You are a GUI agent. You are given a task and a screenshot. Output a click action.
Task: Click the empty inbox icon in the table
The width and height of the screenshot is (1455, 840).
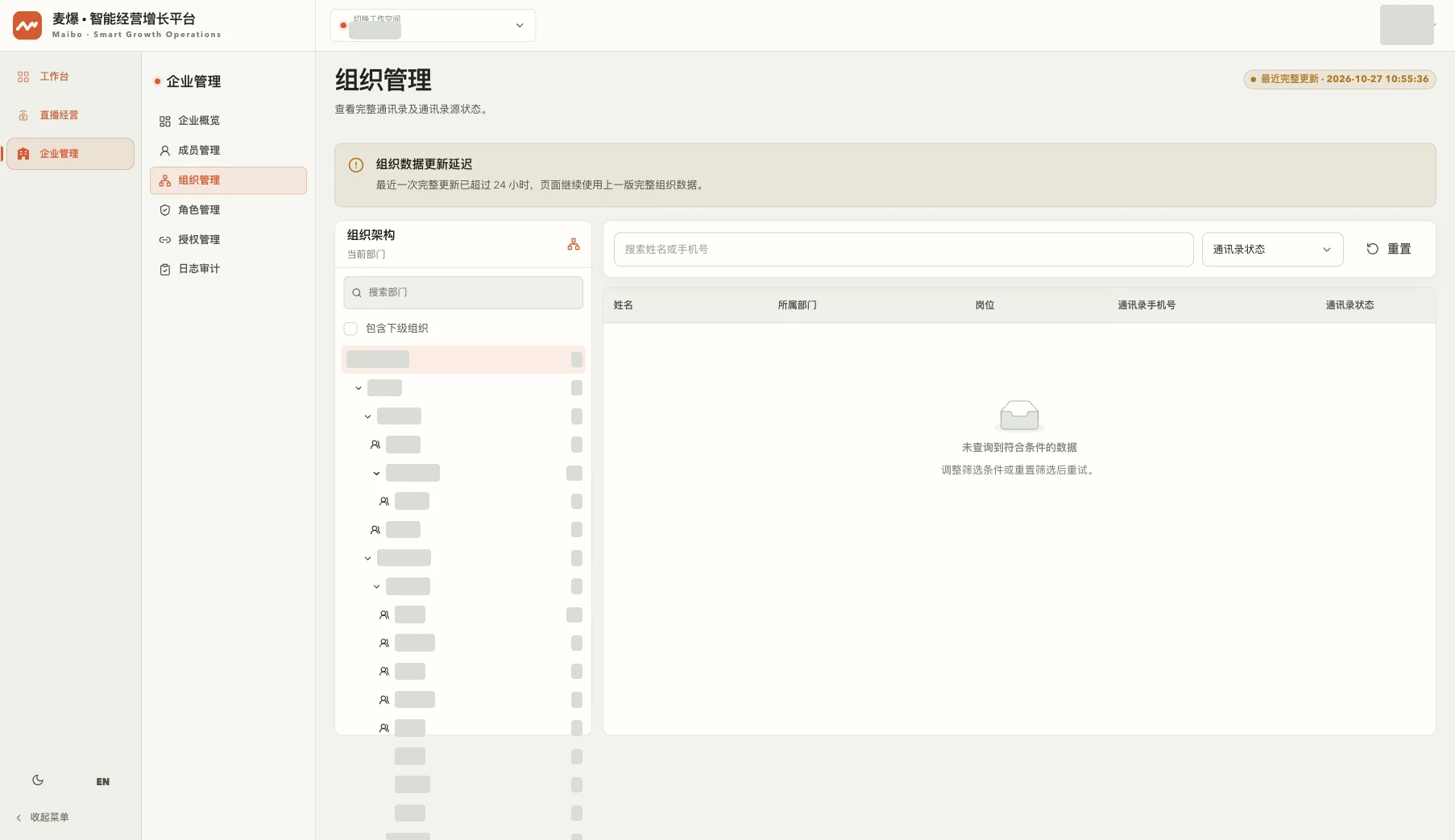point(1019,416)
